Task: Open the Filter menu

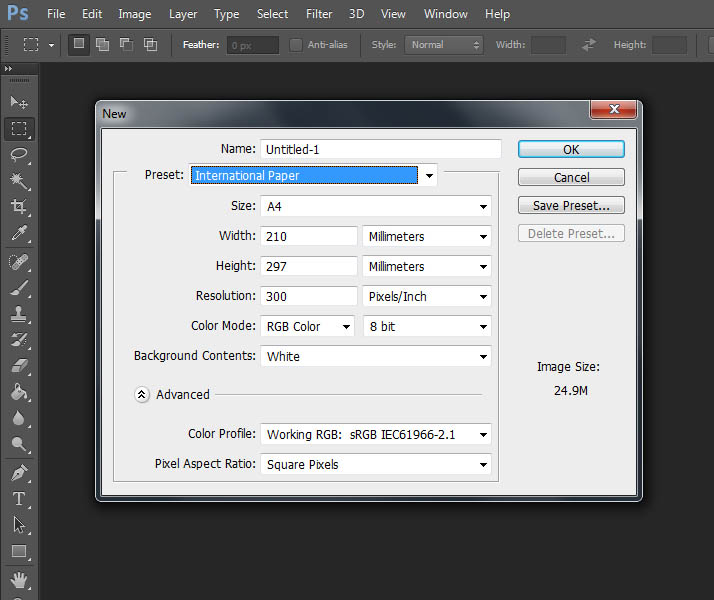Action: (x=319, y=14)
